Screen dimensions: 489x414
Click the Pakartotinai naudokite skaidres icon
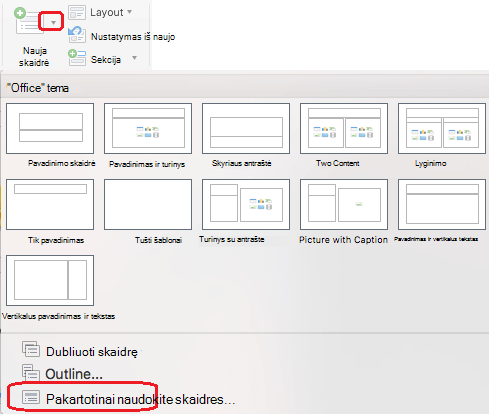pos(31,397)
